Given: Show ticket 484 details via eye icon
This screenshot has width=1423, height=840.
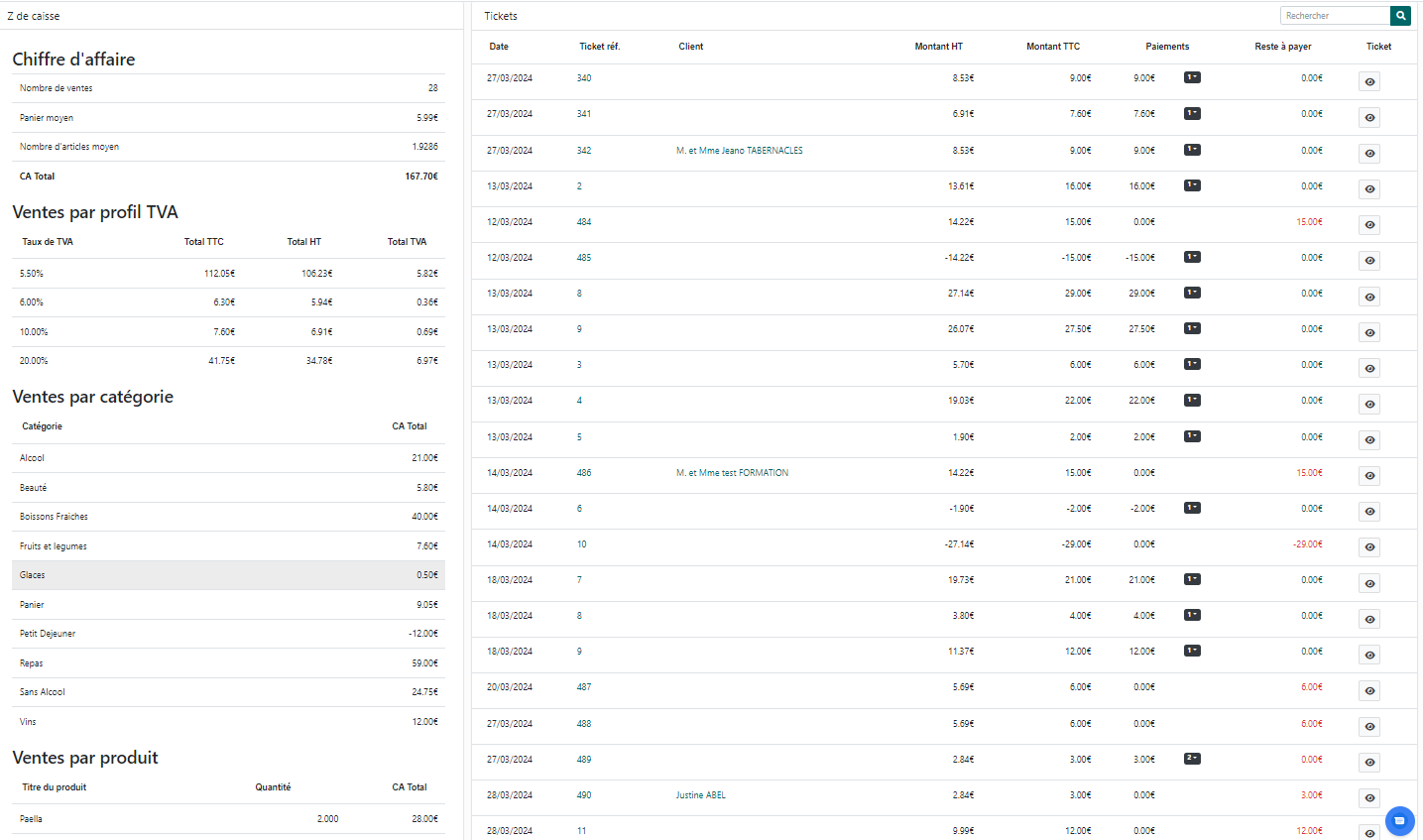Looking at the screenshot, I should coord(1369,225).
